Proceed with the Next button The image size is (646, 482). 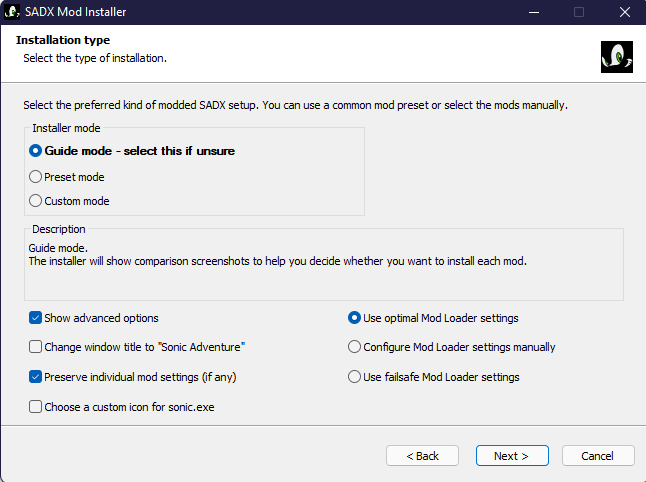click(510, 456)
